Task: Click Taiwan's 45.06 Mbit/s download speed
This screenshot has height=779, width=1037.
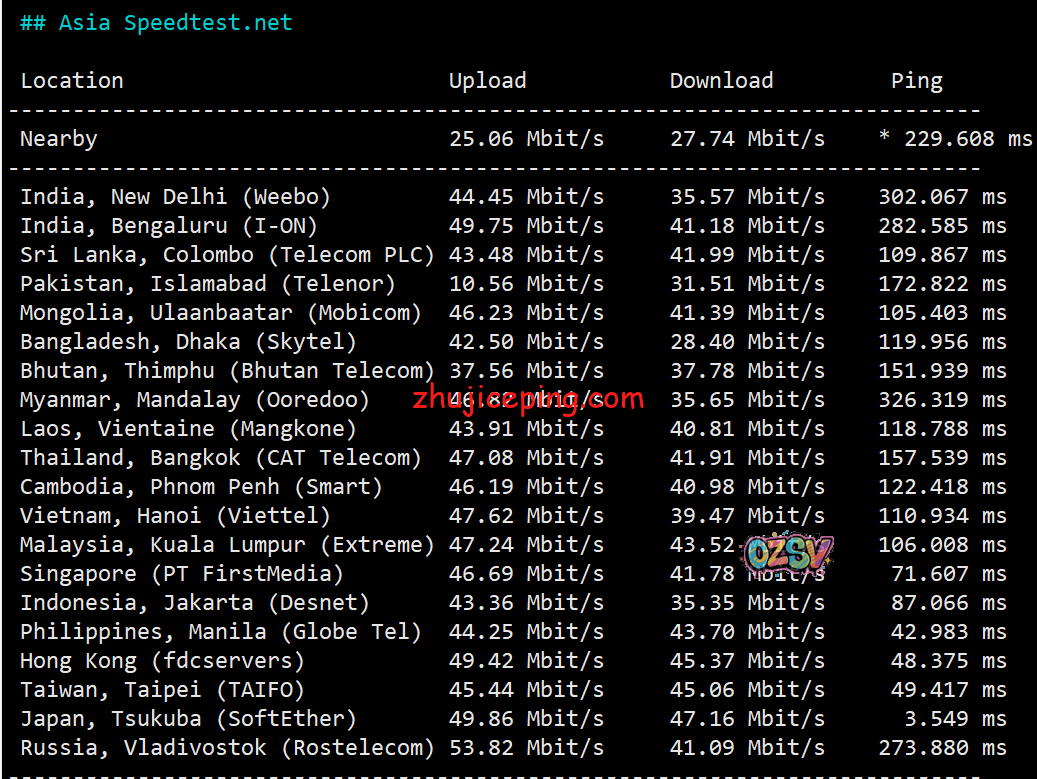Action: pos(747,690)
